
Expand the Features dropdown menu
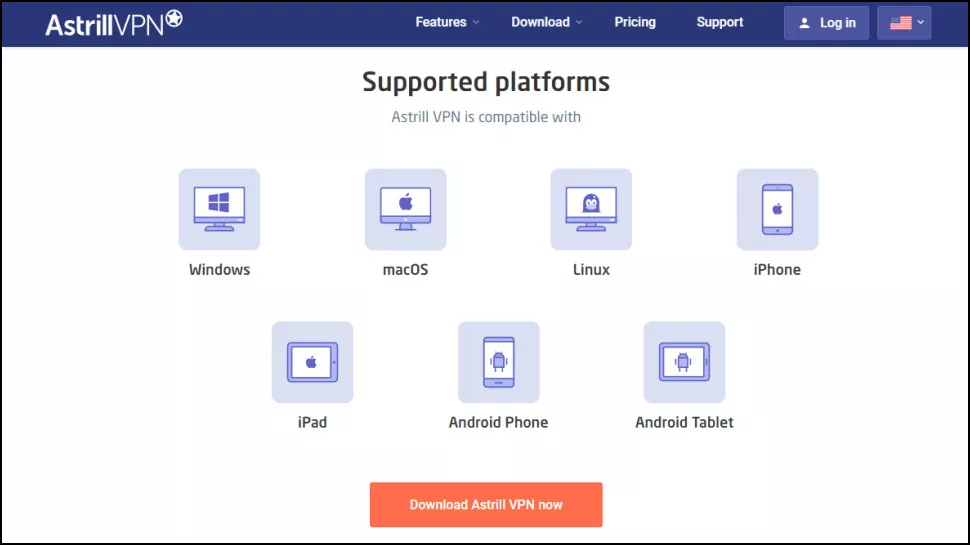[x=447, y=22]
